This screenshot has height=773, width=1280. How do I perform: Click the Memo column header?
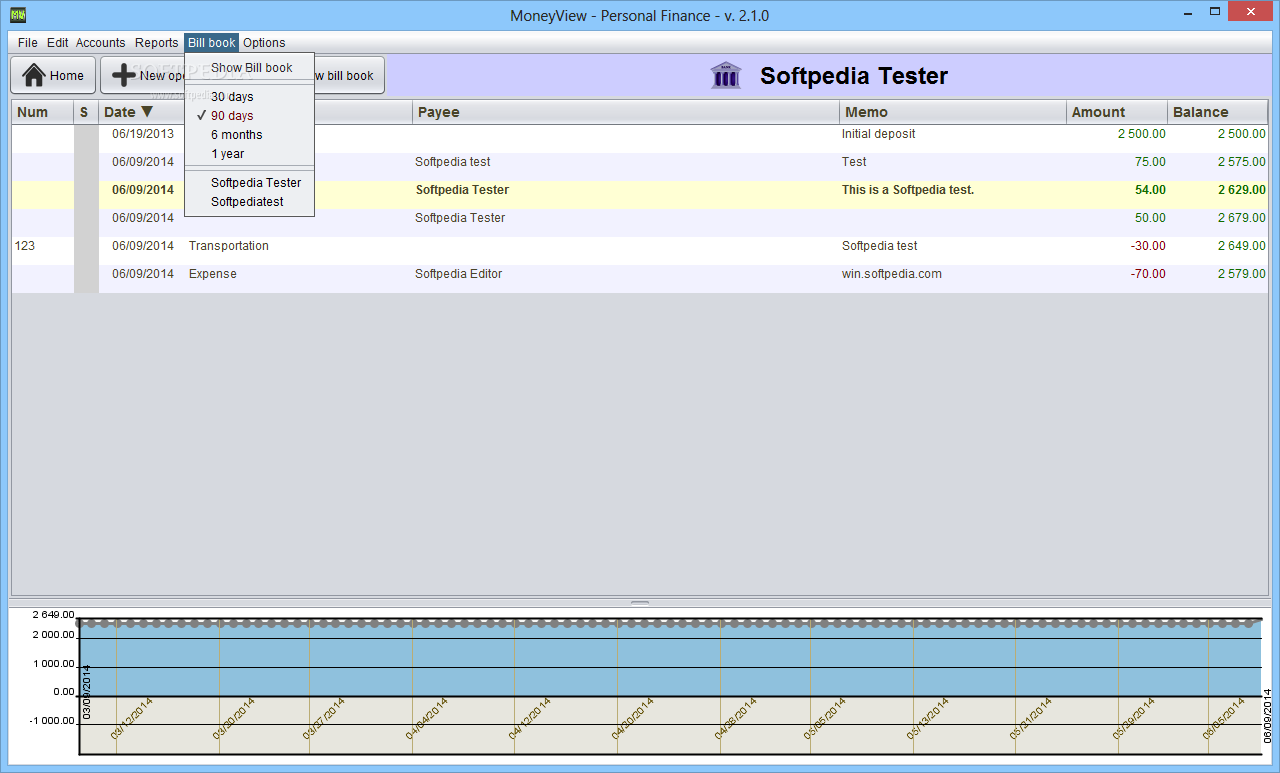click(x=953, y=112)
